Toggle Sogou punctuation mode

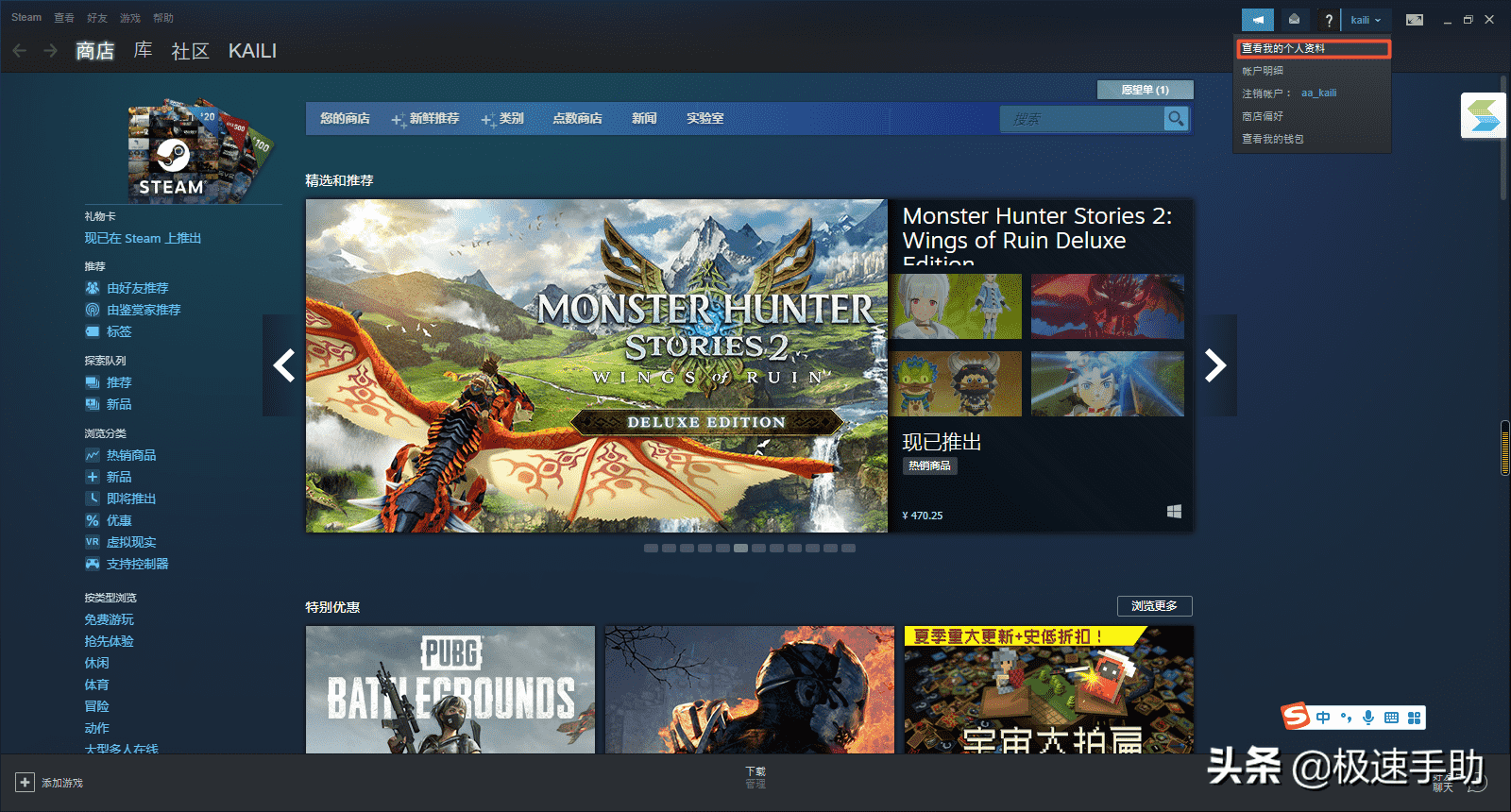coord(1346,718)
